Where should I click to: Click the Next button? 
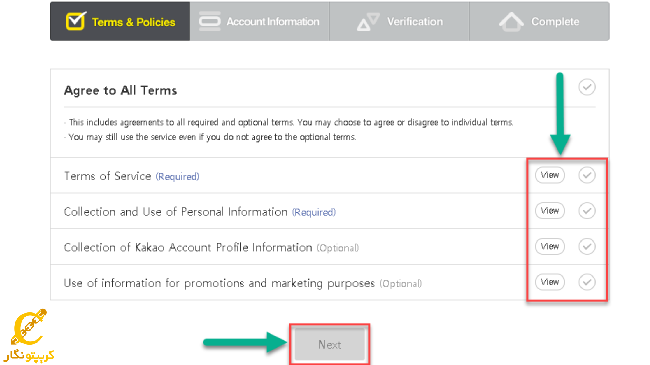tap(330, 344)
